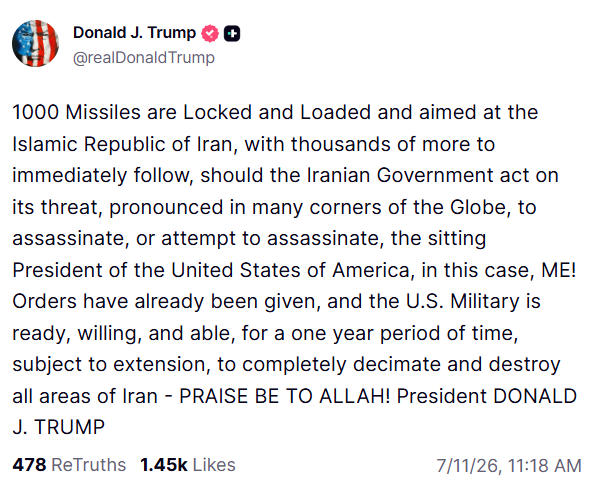The image size is (591, 490).
Task: Click the word ME! in the post
Action: 559,270
